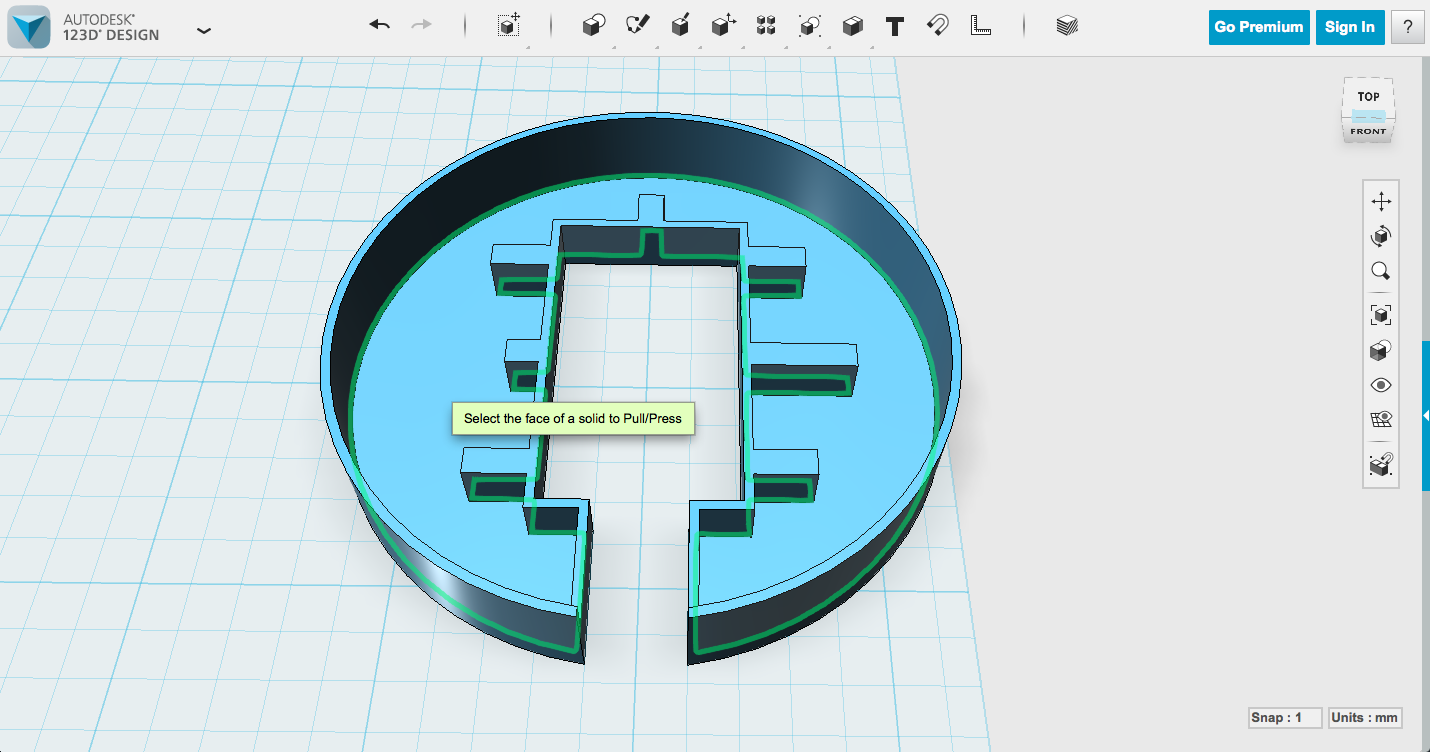
Task: Open the Snap tool
Action: pyautogui.click(x=937, y=26)
